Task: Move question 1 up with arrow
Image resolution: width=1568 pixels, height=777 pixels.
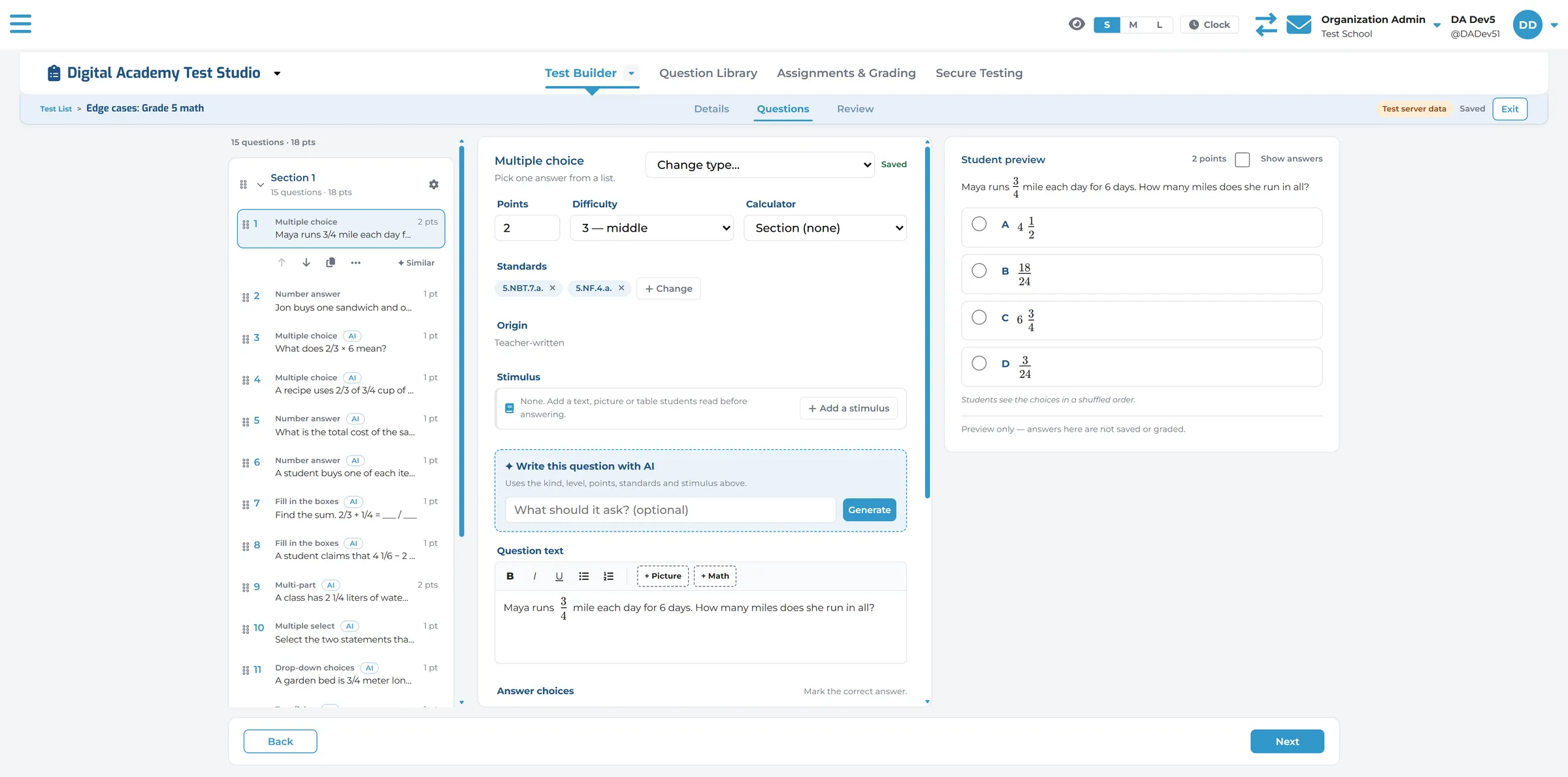Action: 282,262
